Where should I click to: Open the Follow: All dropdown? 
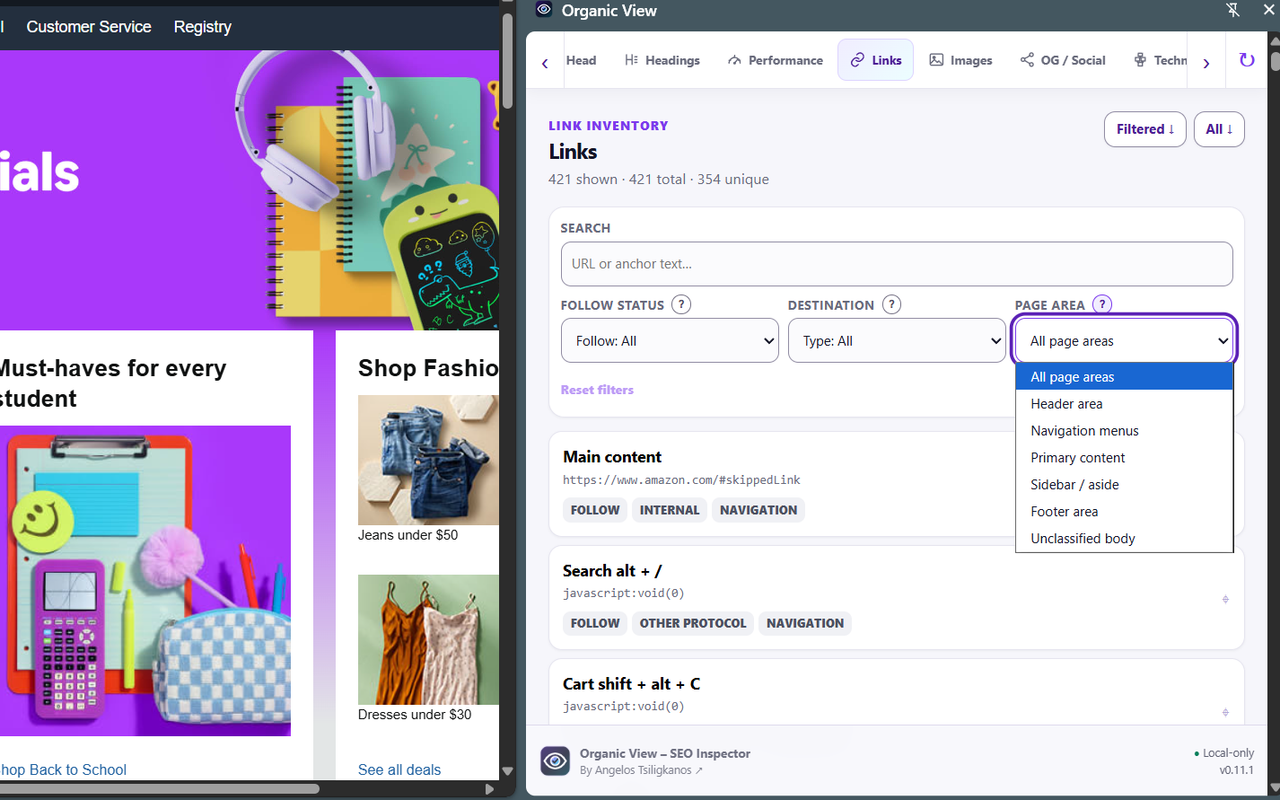click(670, 341)
